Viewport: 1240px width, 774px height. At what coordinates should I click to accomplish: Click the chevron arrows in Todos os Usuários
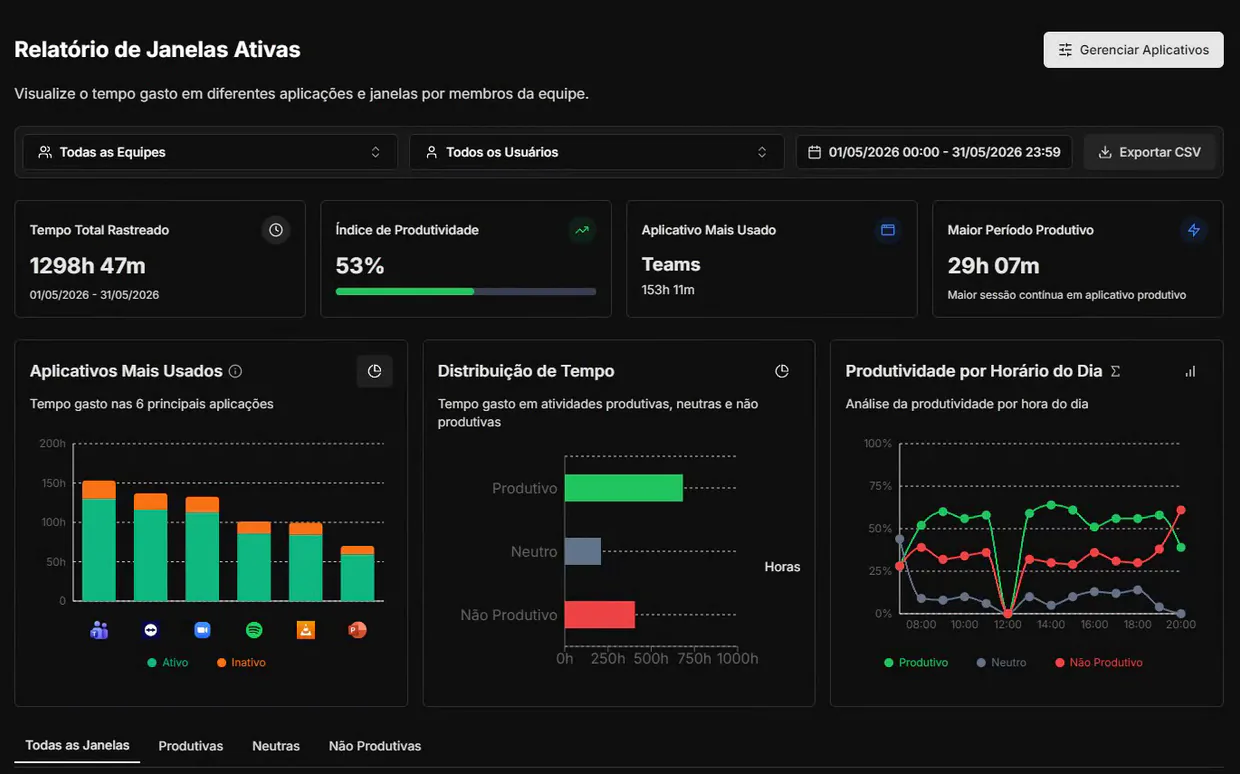pyautogui.click(x=763, y=152)
